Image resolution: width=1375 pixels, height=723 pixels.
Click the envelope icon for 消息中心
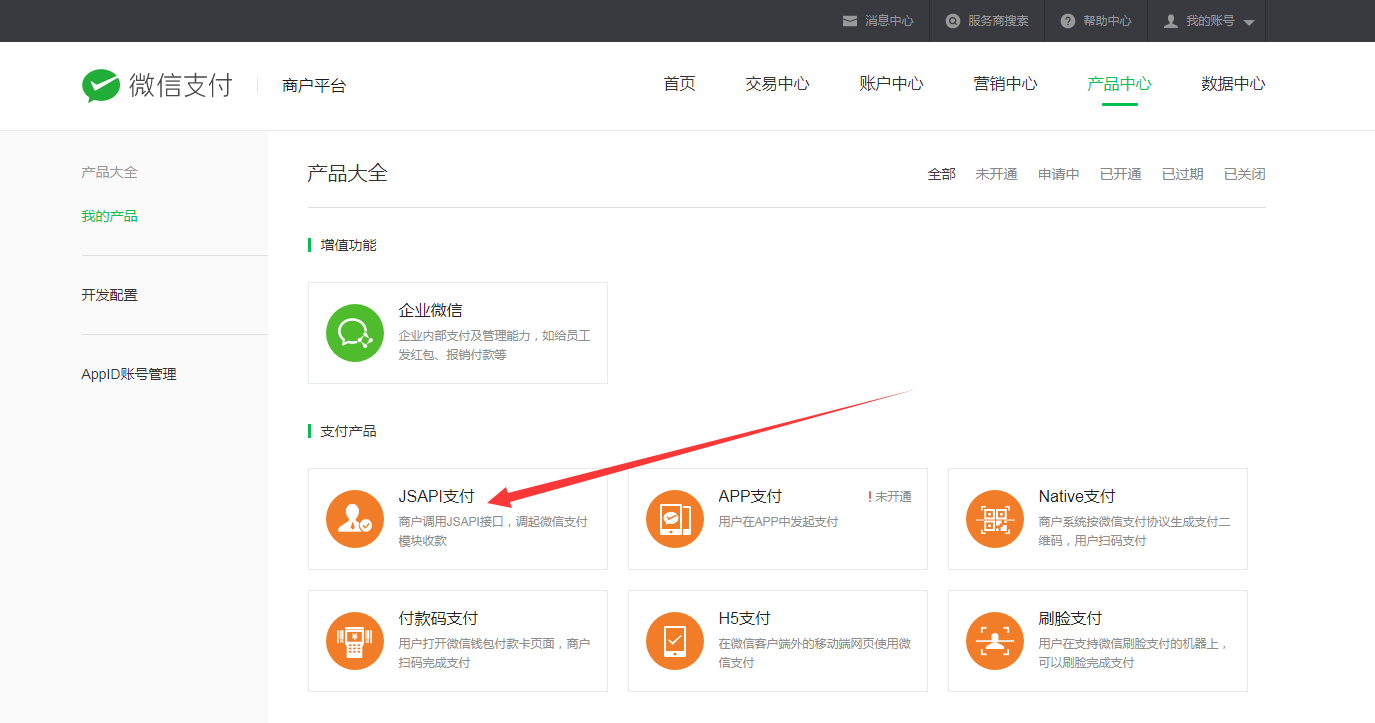click(x=850, y=21)
